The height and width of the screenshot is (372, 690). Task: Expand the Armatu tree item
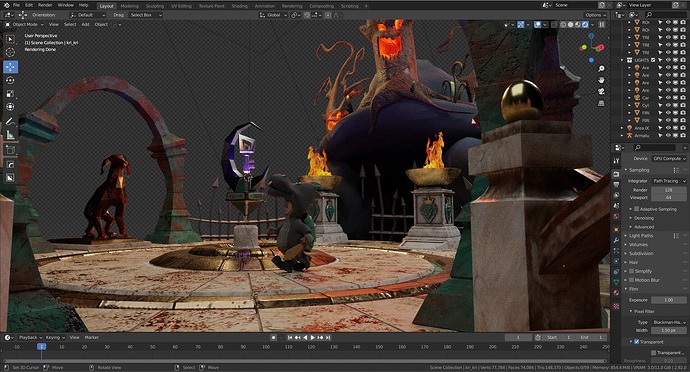point(622,136)
